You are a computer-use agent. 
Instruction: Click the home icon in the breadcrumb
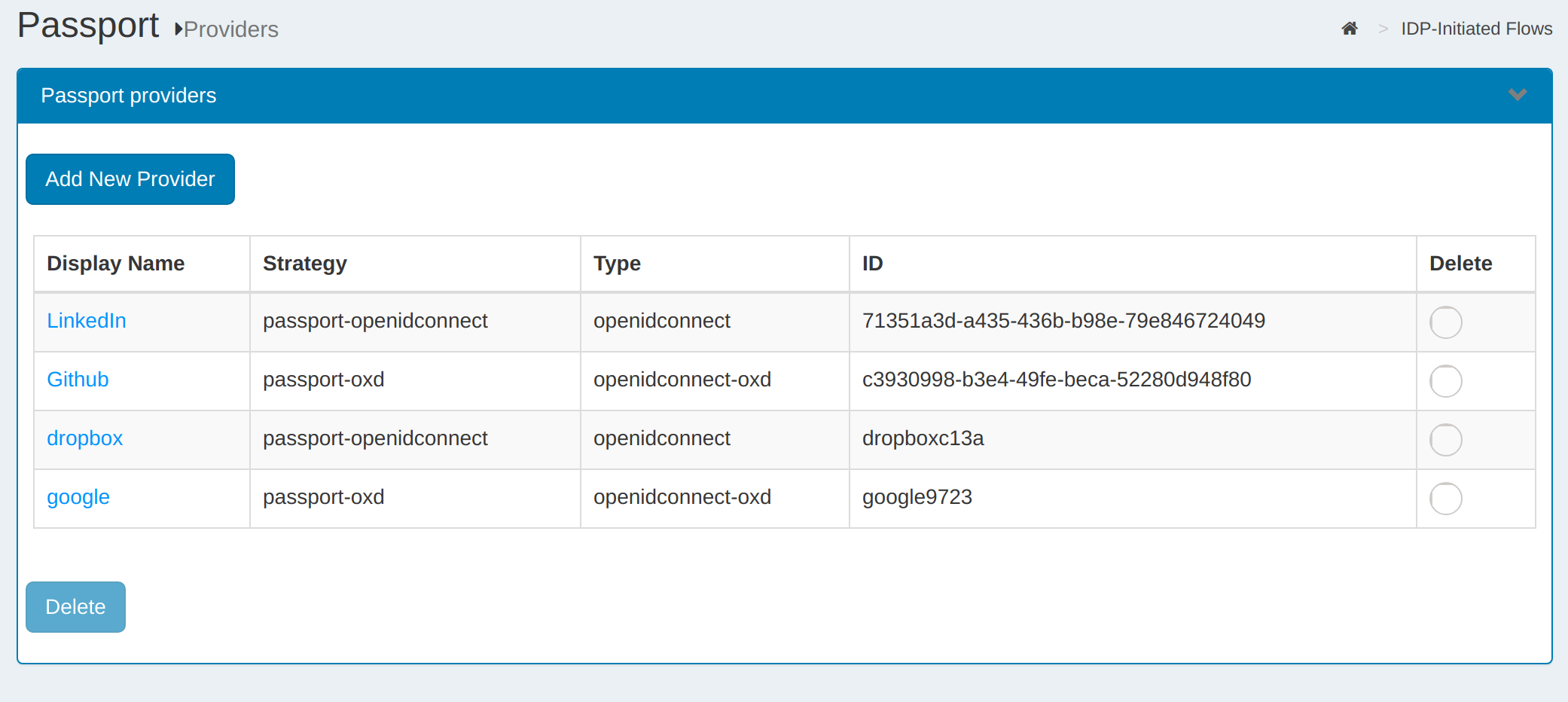[x=1349, y=28]
